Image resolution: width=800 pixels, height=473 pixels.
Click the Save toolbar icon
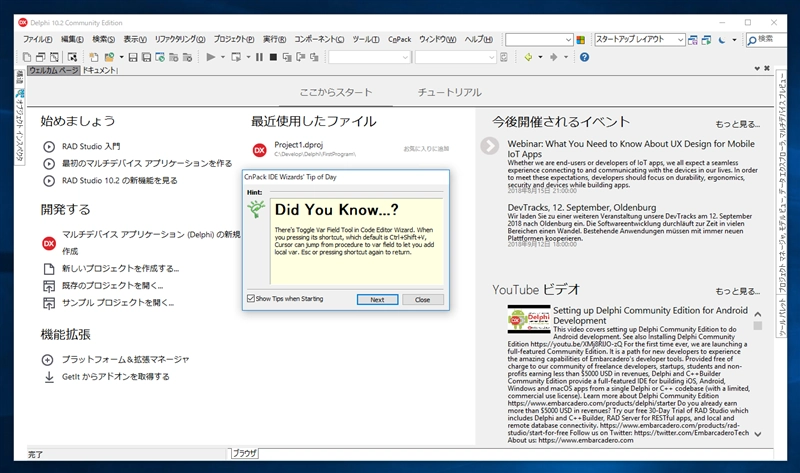tap(133, 57)
